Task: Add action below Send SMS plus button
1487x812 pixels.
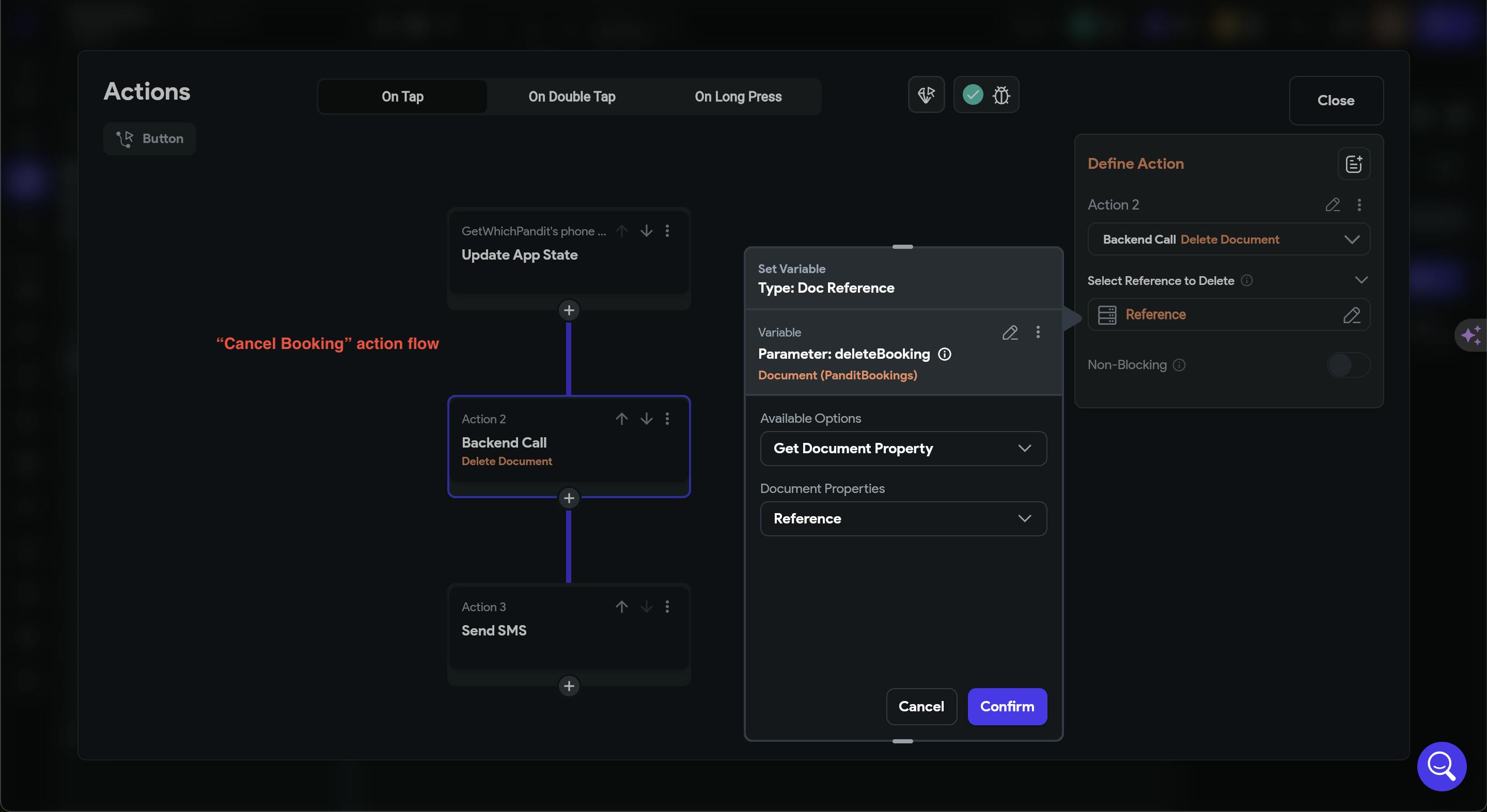Action: pos(569,686)
